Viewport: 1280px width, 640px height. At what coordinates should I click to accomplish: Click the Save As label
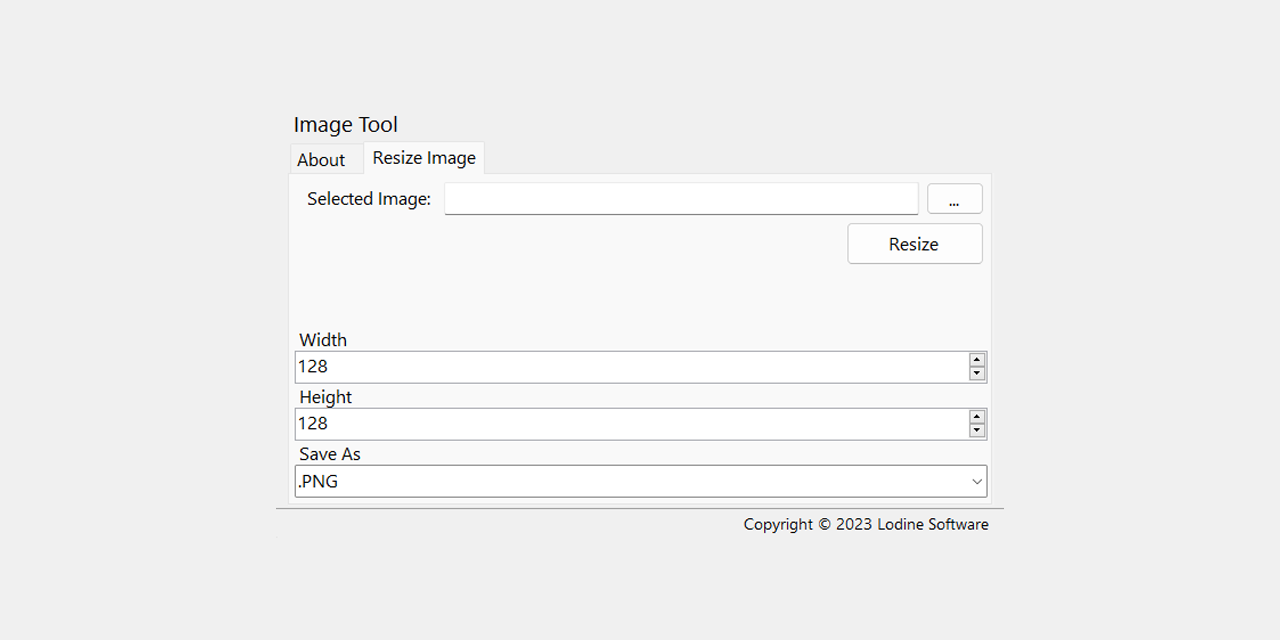[x=330, y=454]
